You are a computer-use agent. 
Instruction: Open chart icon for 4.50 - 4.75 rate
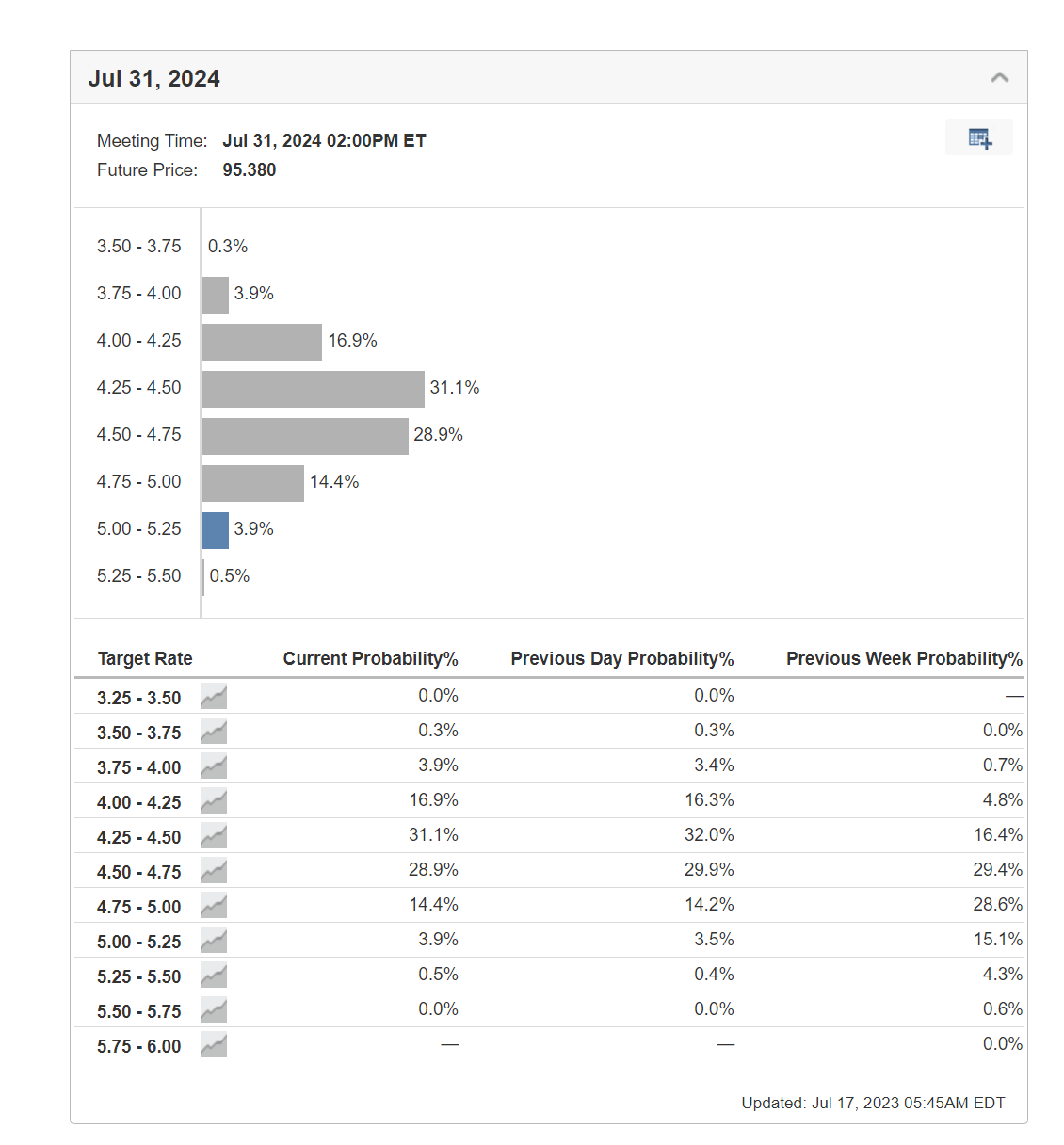coord(214,871)
